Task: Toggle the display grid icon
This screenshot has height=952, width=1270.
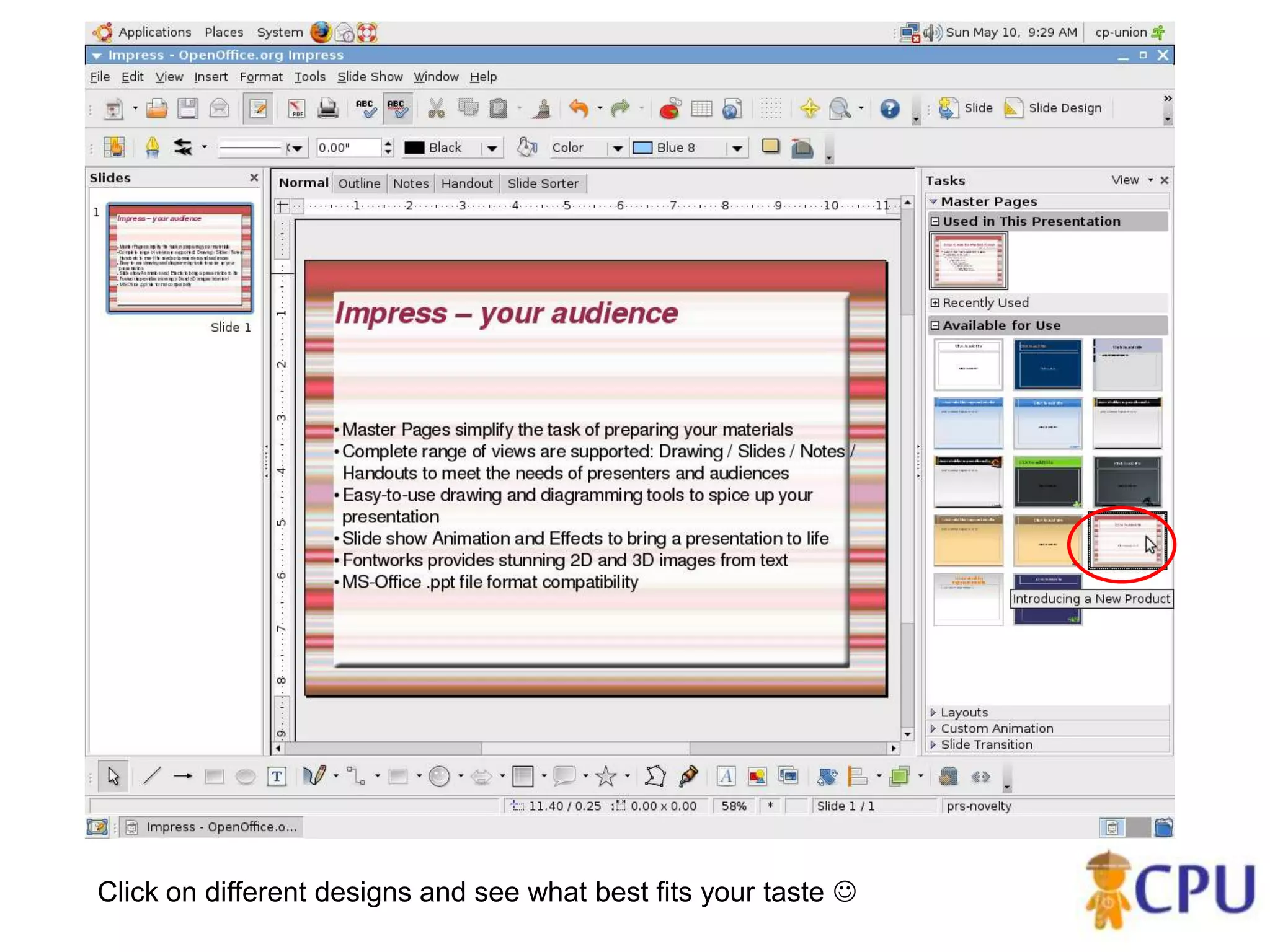Action: 771,108
